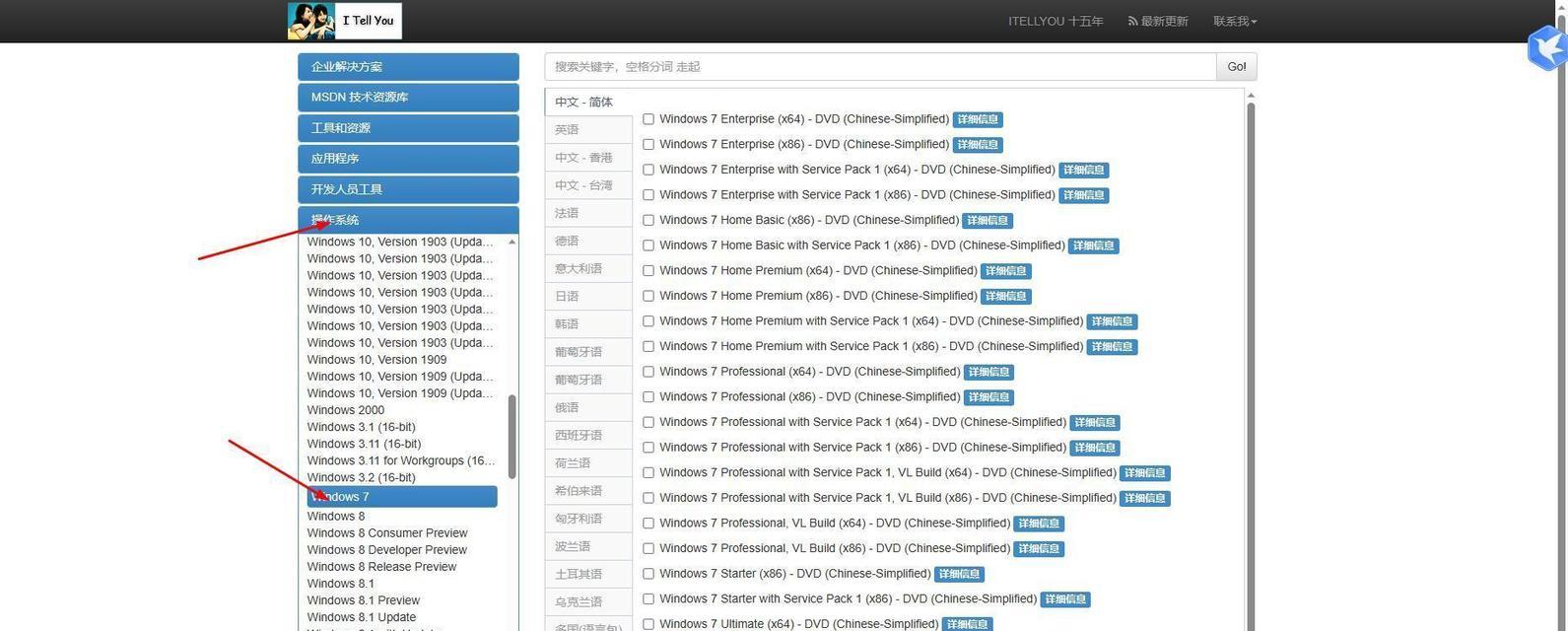
Task: Check Windows 7 Home Basic (x86) DVD checkbox
Action: [x=648, y=220]
